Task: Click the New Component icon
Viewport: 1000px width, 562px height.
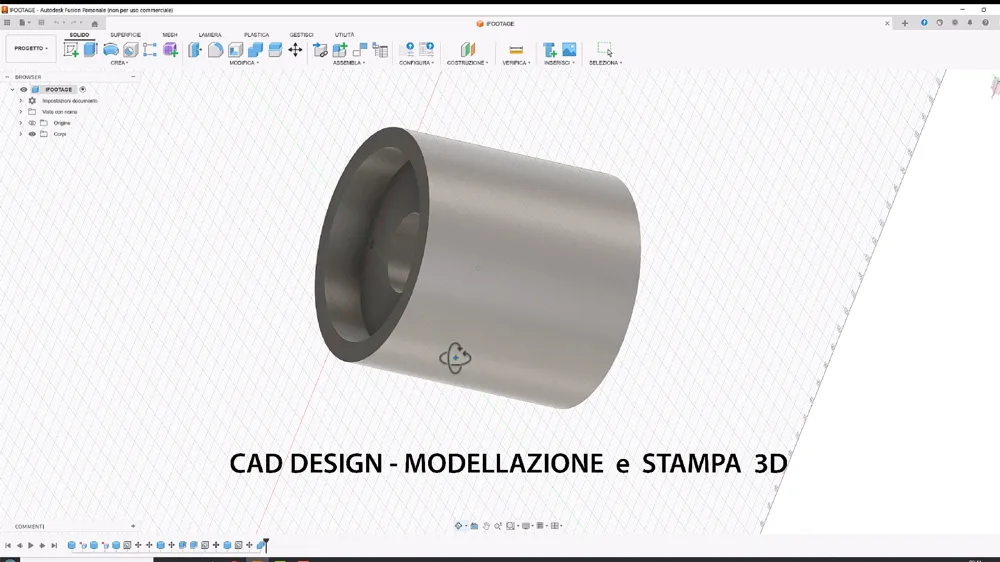Action: coord(340,50)
